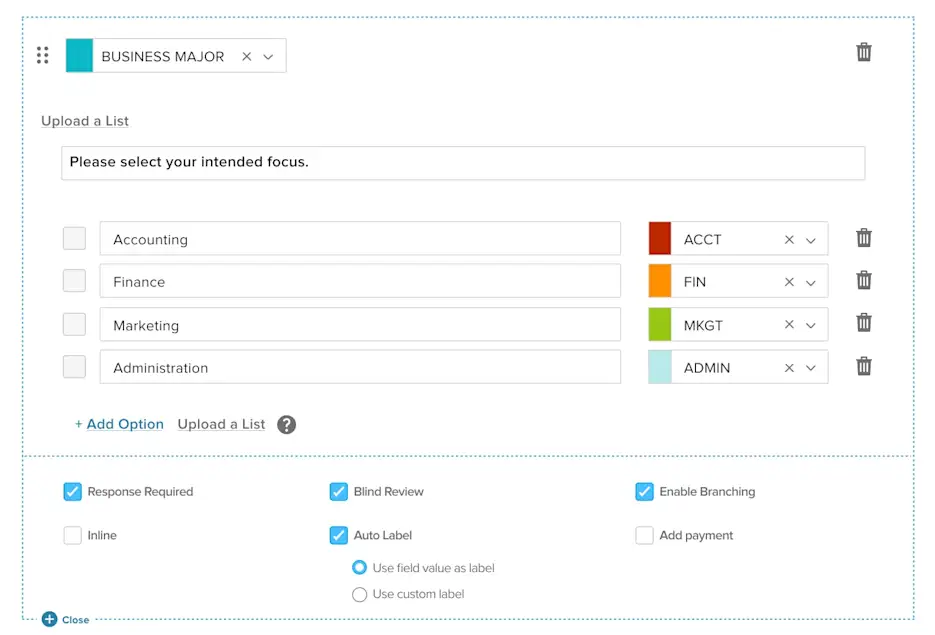Expand the ADMIN label dropdown arrow
Image resolution: width=935 pixels, height=635 pixels.
(810, 368)
